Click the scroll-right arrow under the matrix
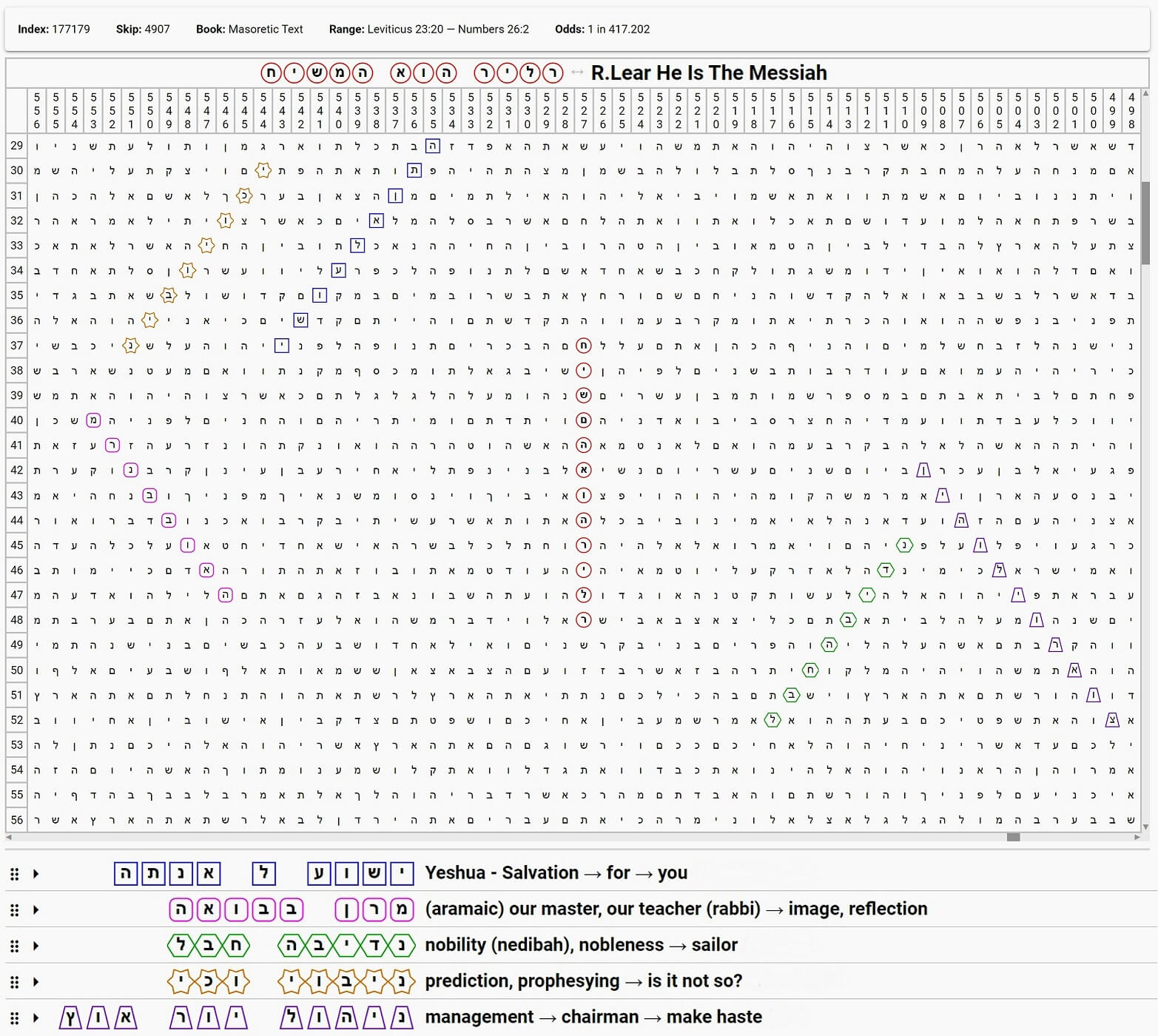1158x1036 pixels. pyautogui.click(x=1137, y=837)
